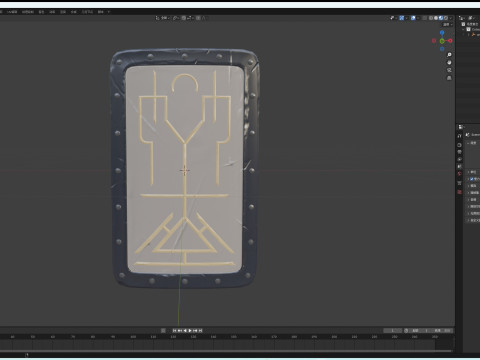The height and width of the screenshot is (360, 480).
Task: Toggle preview range clock icon in timeline
Action: point(406,330)
